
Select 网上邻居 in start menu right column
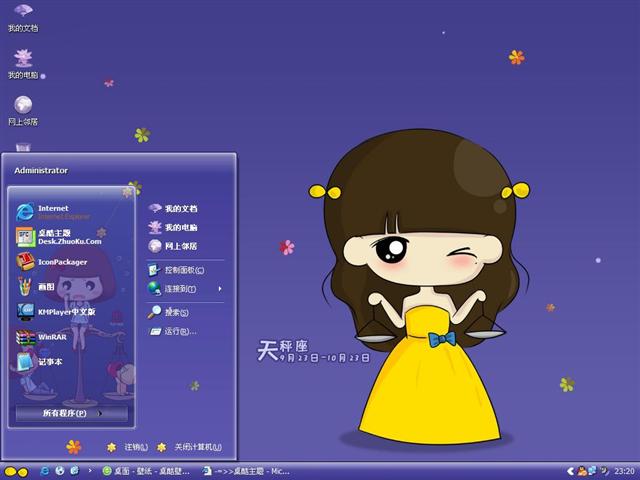tap(173, 246)
